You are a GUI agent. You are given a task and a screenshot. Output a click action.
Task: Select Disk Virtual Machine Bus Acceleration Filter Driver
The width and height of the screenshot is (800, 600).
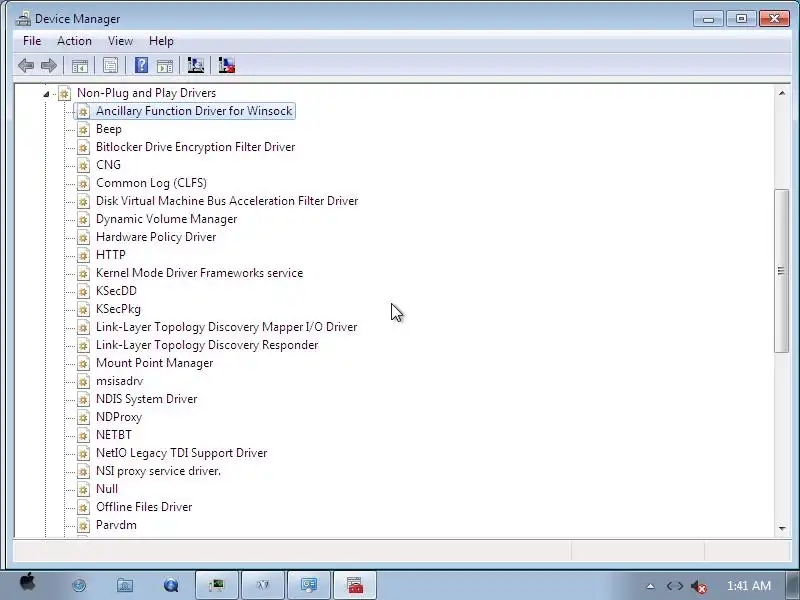coord(227,201)
